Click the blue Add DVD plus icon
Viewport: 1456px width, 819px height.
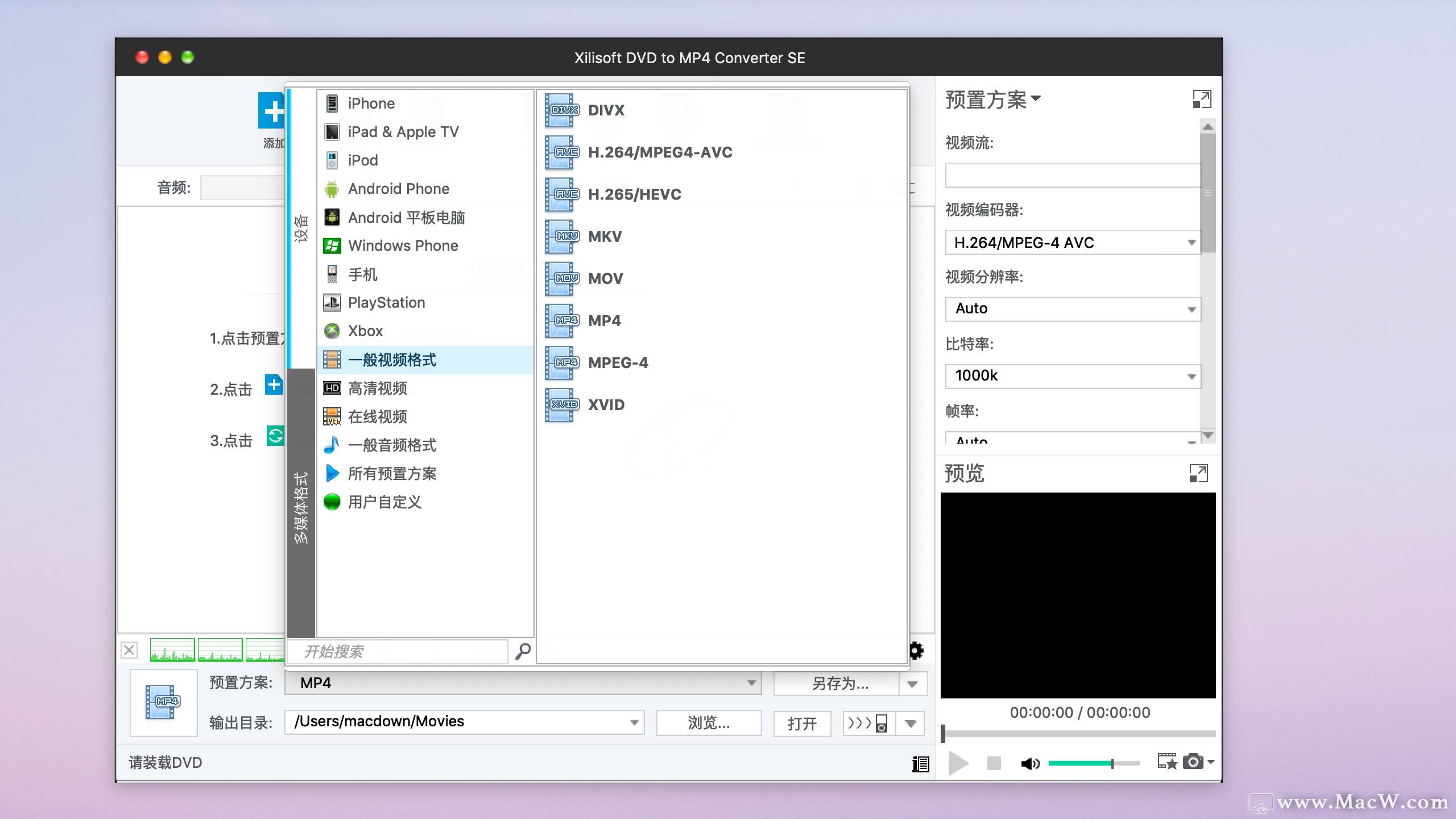271,110
